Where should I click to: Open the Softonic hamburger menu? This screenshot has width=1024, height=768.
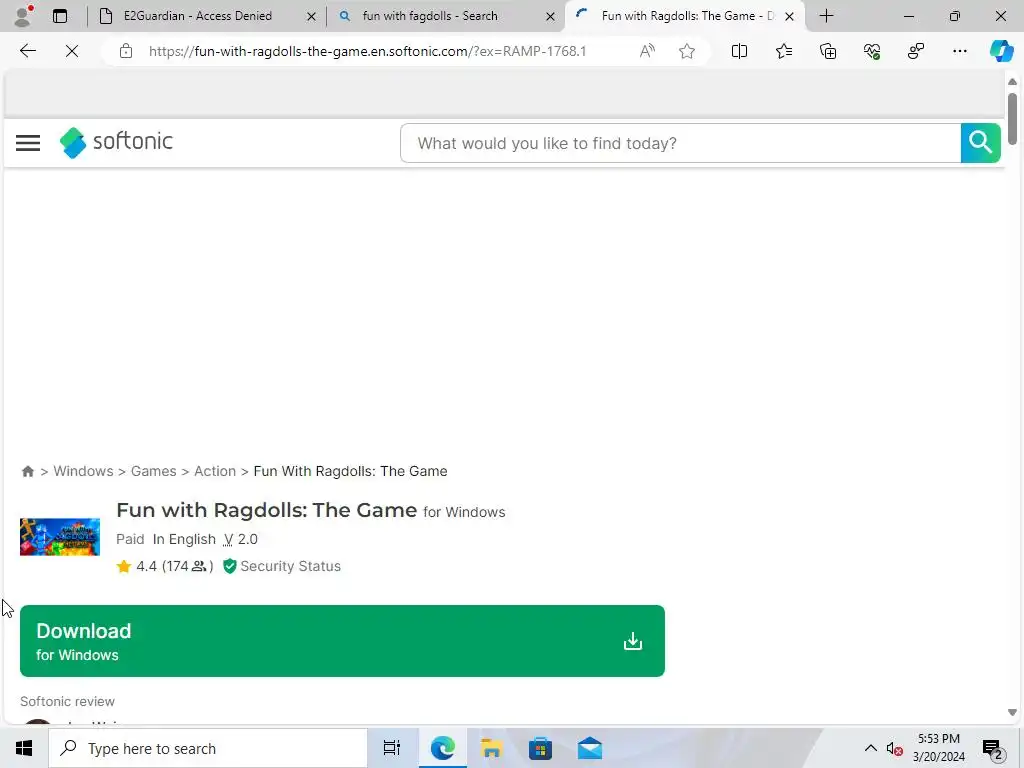click(28, 142)
